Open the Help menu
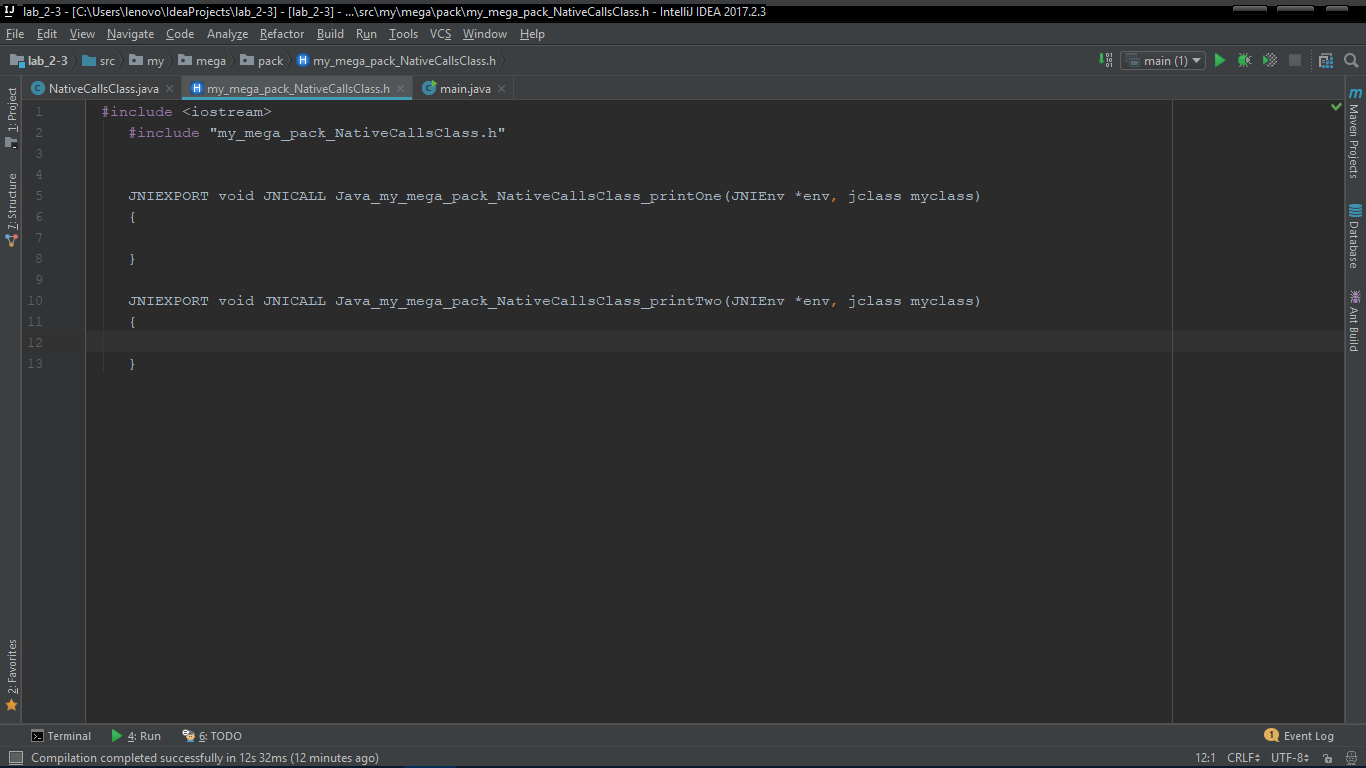 tap(532, 34)
